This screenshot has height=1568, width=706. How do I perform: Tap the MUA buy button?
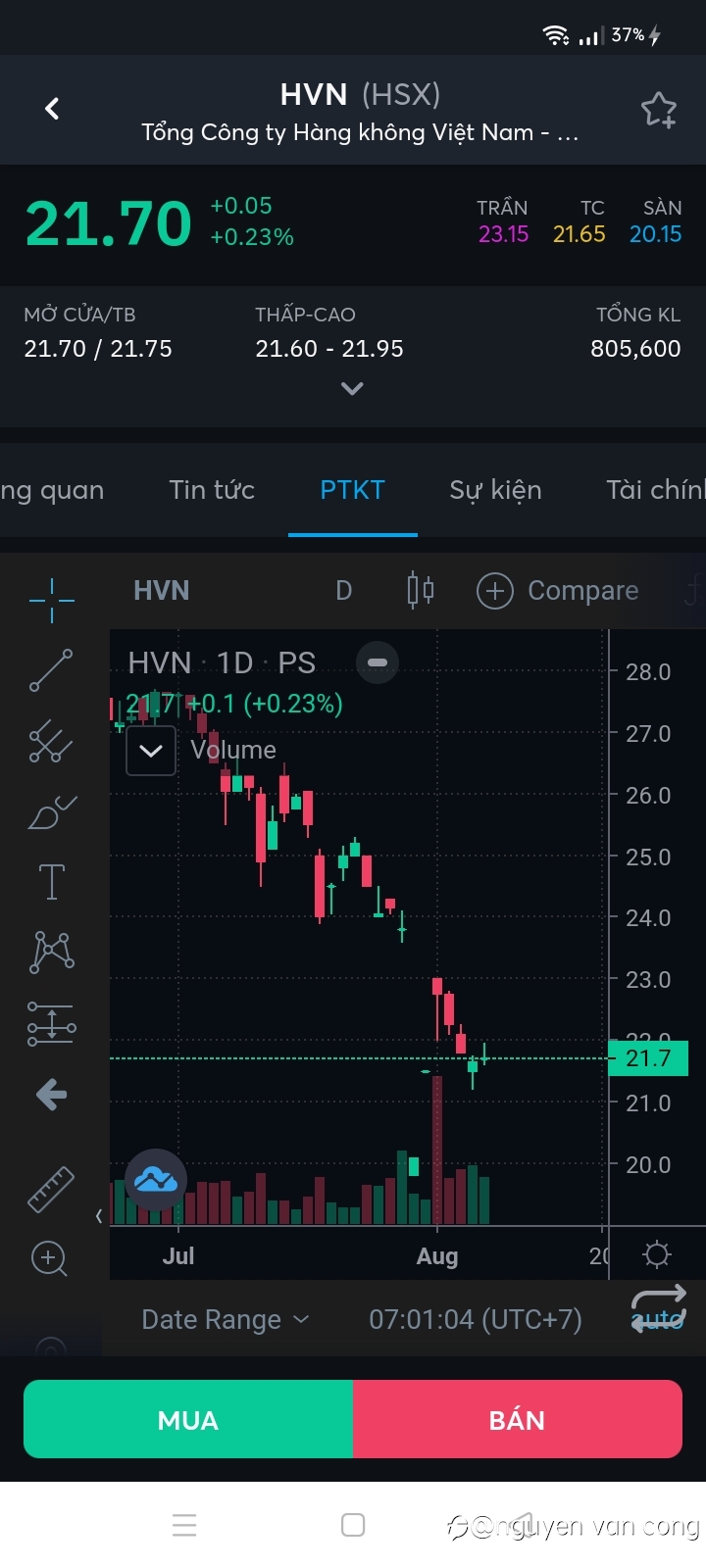[188, 1420]
